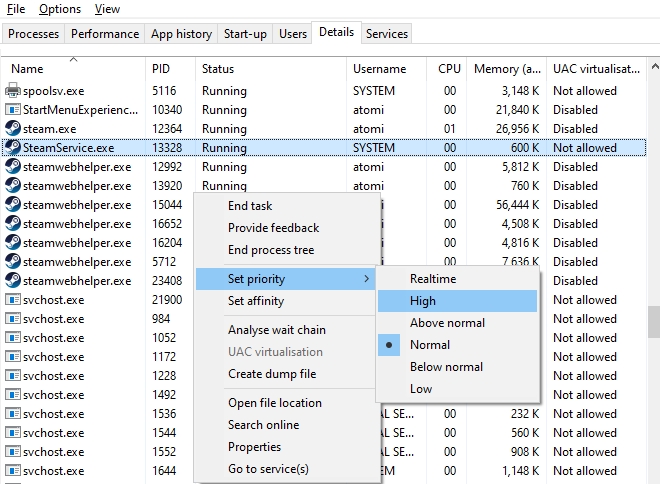Open the File menu
The width and height of the screenshot is (660, 484).
pyautogui.click(x=16, y=9)
